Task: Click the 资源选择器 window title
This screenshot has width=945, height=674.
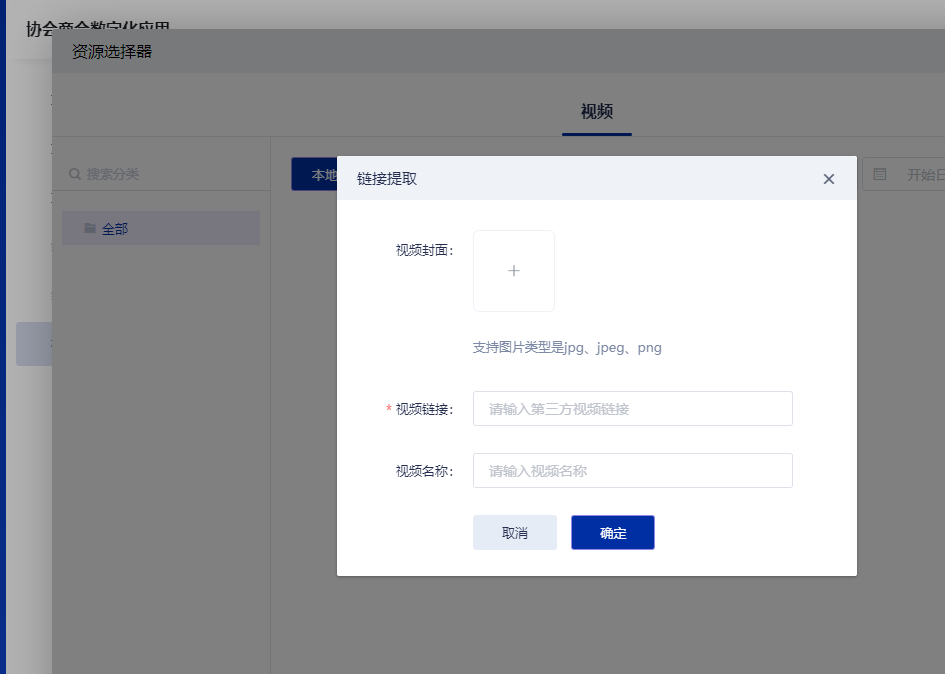Action: [x=112, y=51]
